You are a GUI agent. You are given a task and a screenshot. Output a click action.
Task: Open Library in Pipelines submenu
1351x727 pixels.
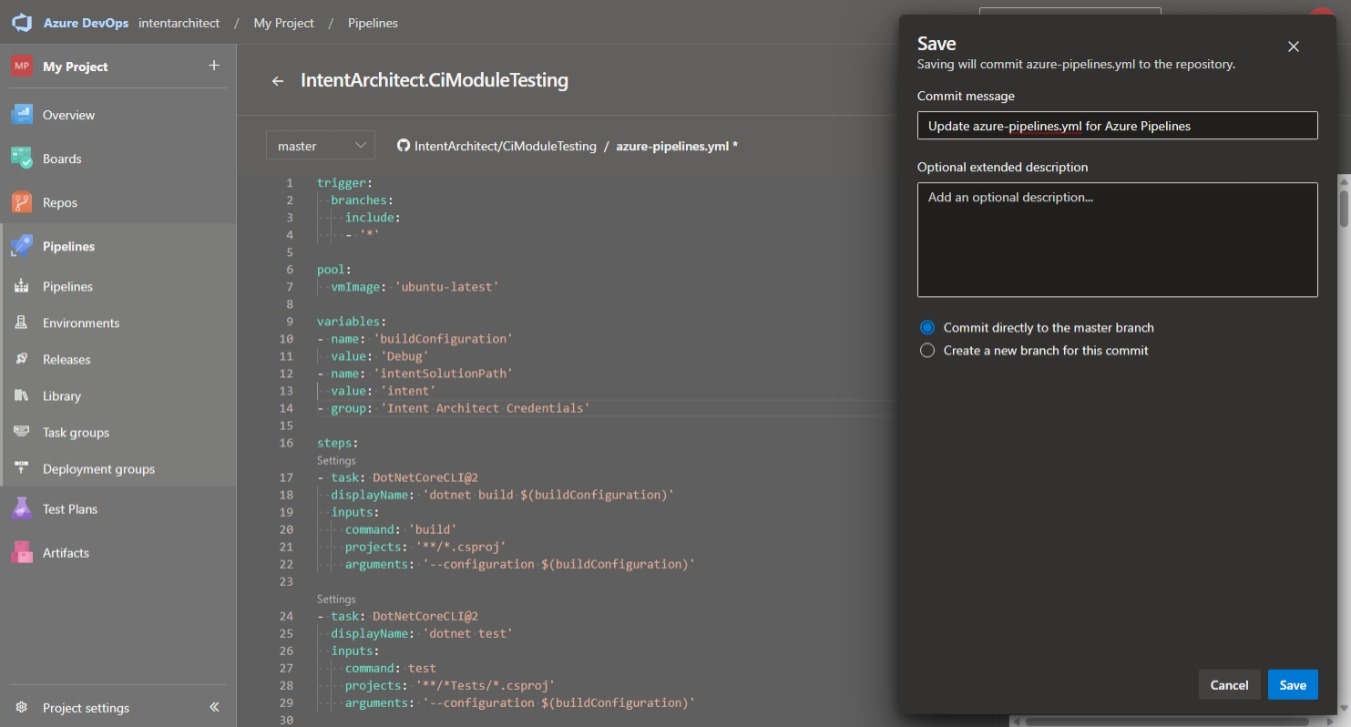pos(61,396)
